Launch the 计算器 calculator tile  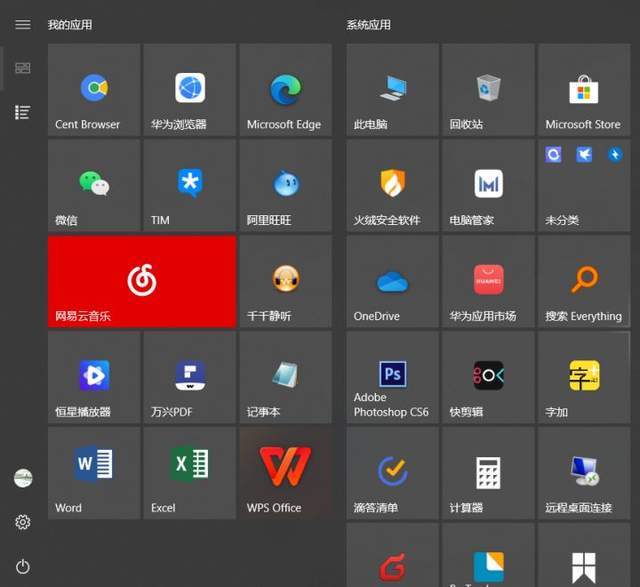[x=488, y=474]
